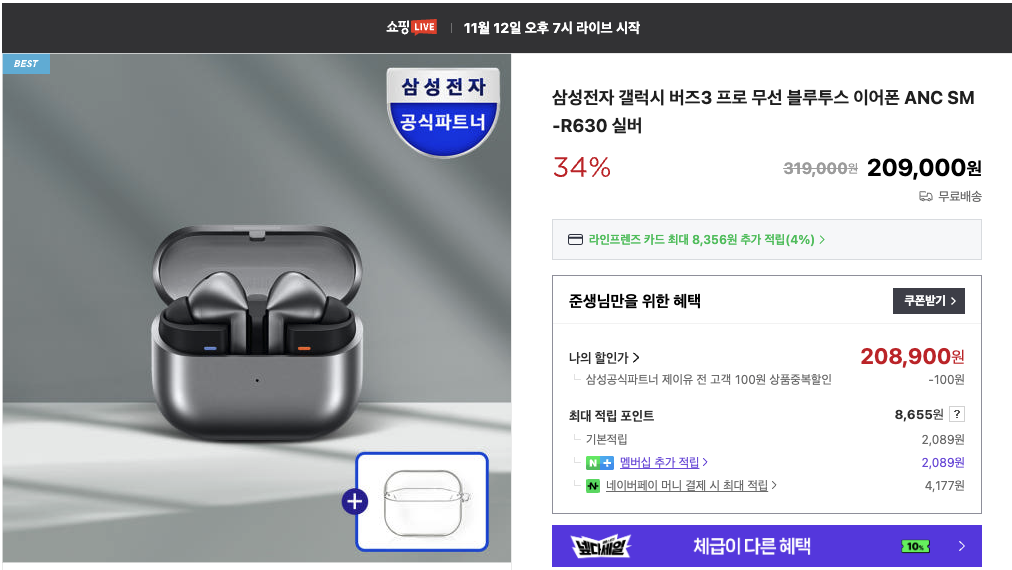Click the BEST label badge

[x=26, y=63]
